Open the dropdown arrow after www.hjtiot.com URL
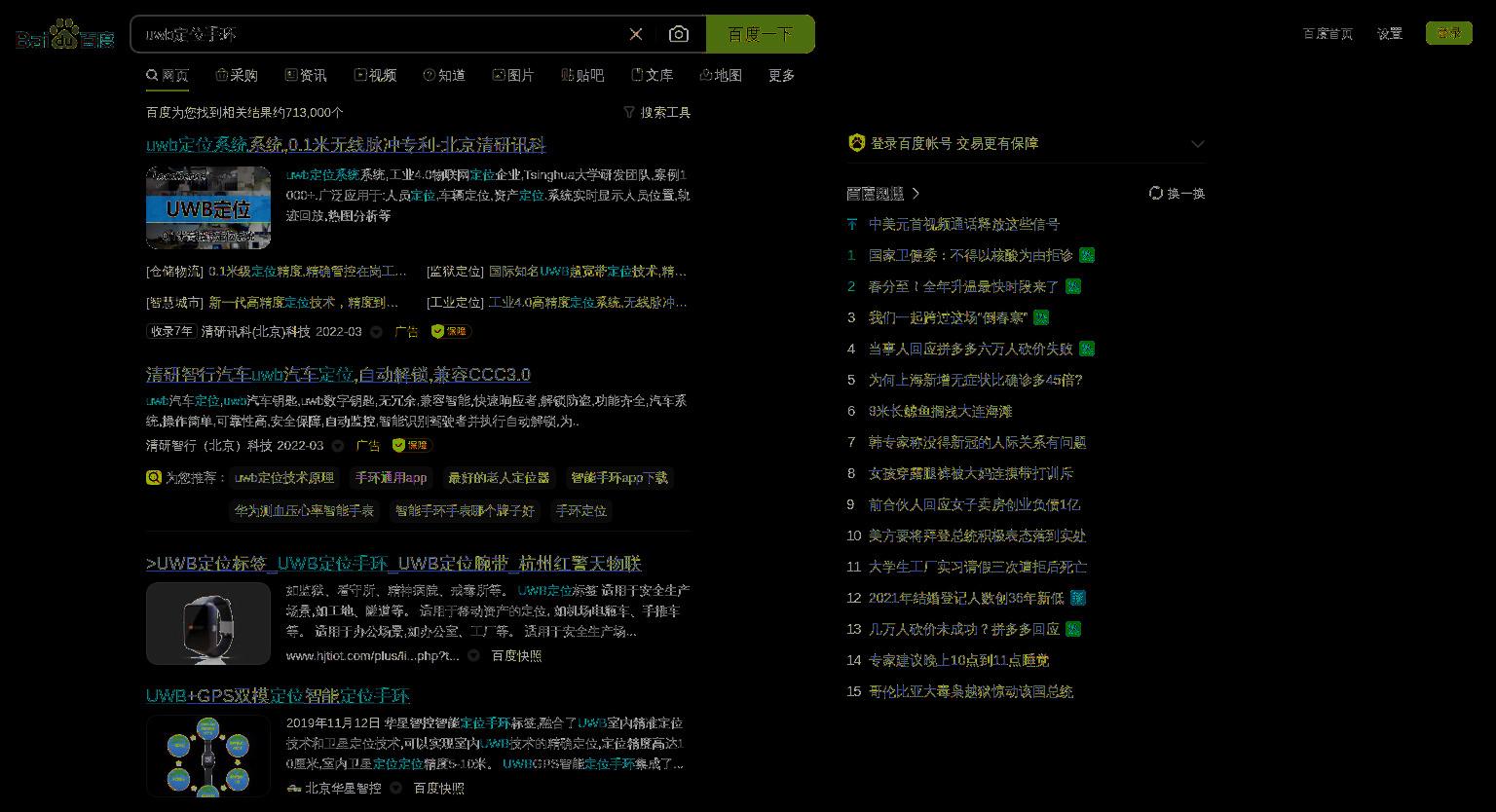 point(473,656)
